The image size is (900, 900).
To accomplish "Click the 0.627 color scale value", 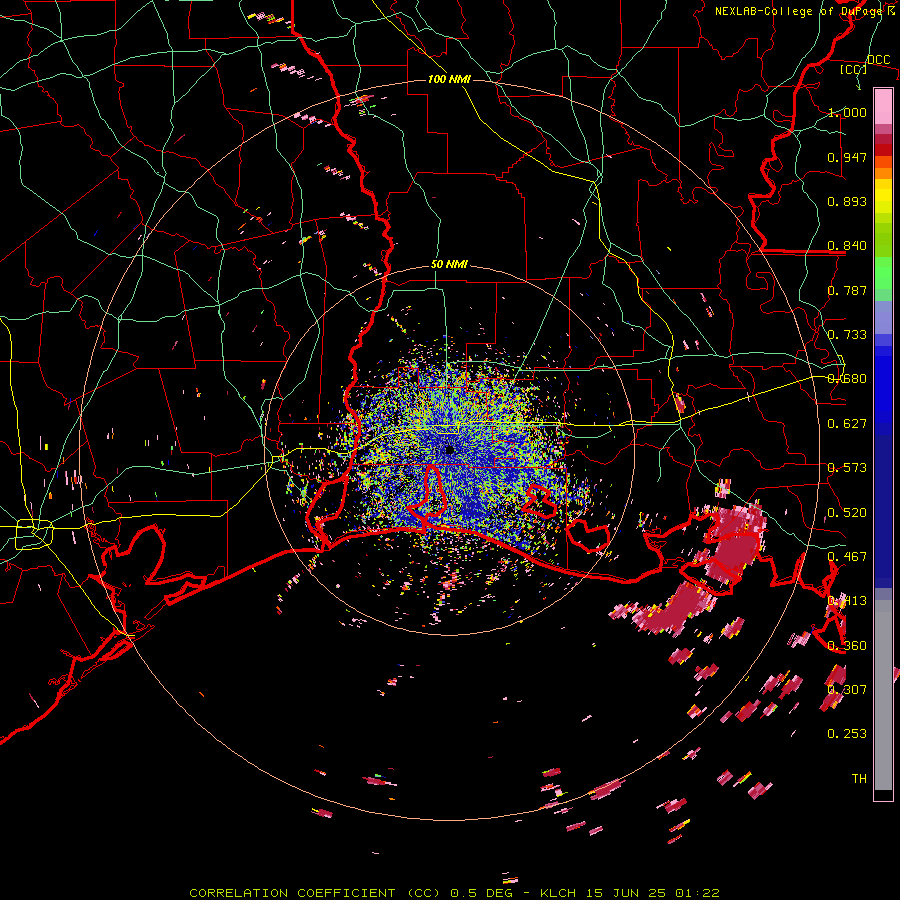I will [847, 424].
